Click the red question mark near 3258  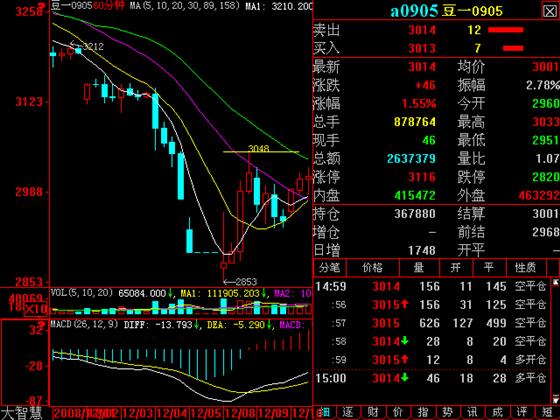(42, 6)
